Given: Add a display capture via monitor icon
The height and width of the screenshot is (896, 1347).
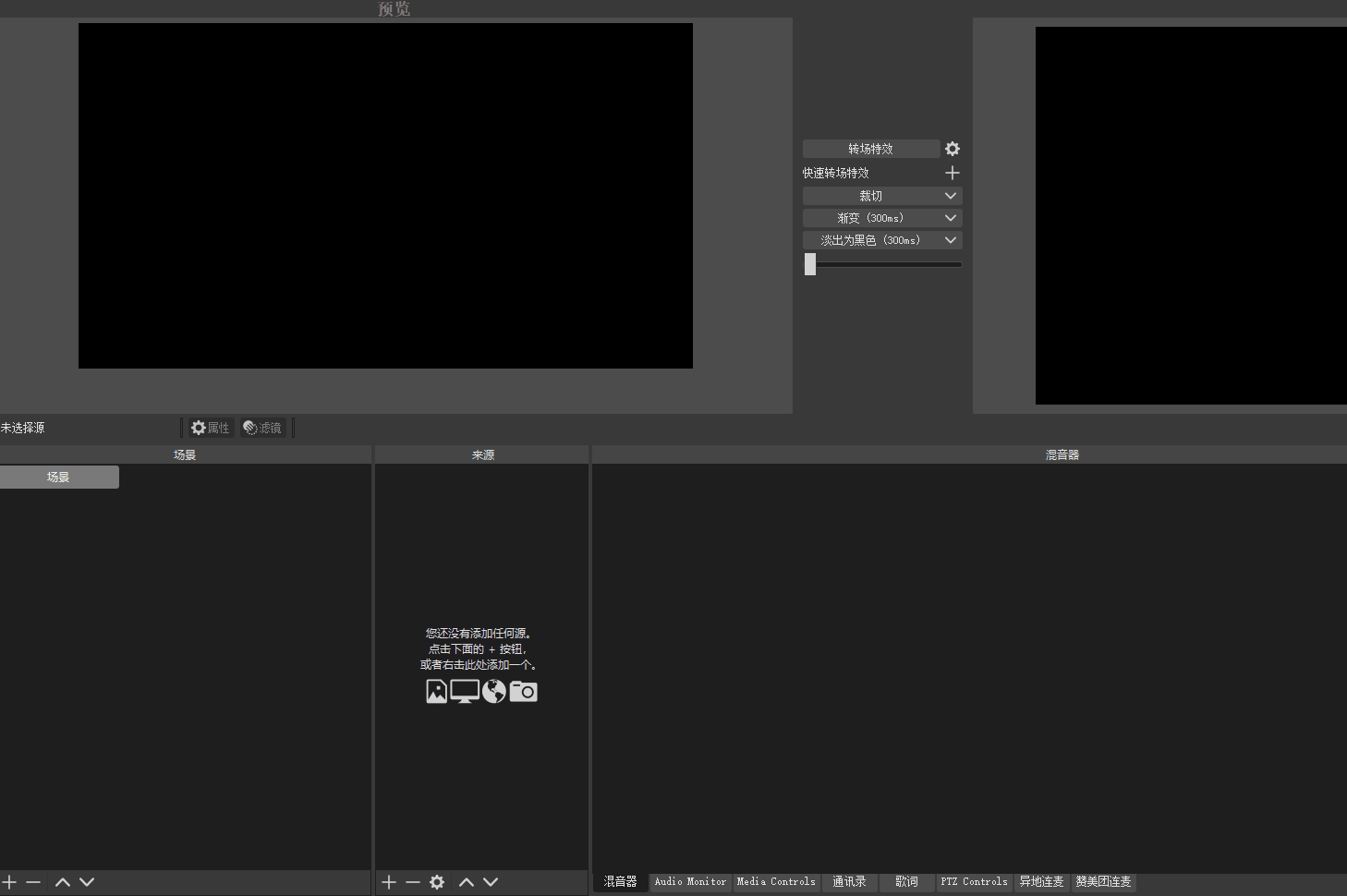Looking at the screenshot, I should [464, 691].
